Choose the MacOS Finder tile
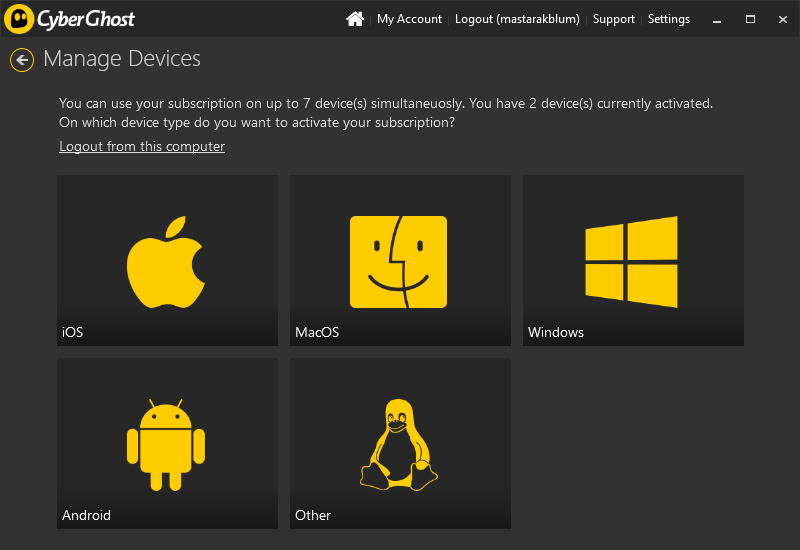Screen dimensions: 800x550 tap(401, 260)
